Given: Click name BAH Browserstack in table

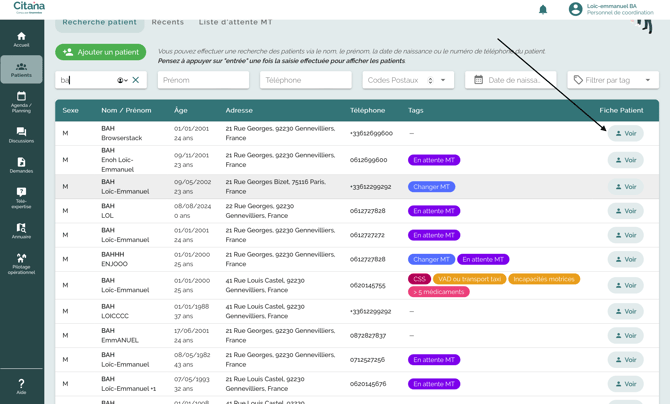Looking at the screenshot, I should [x=121, y=133].
